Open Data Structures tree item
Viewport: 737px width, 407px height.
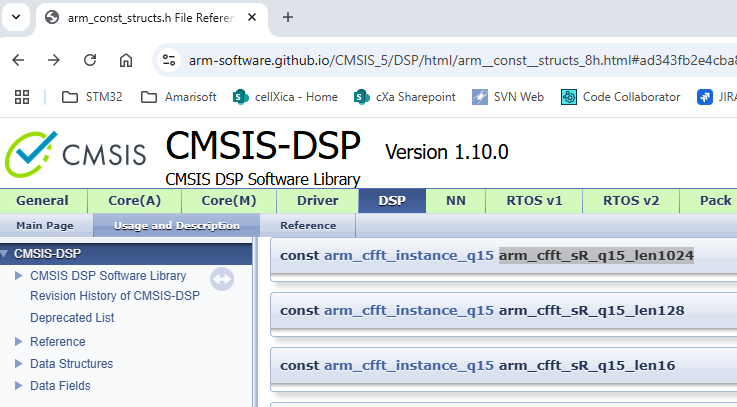pyautogui.click(x=71, y=364)
